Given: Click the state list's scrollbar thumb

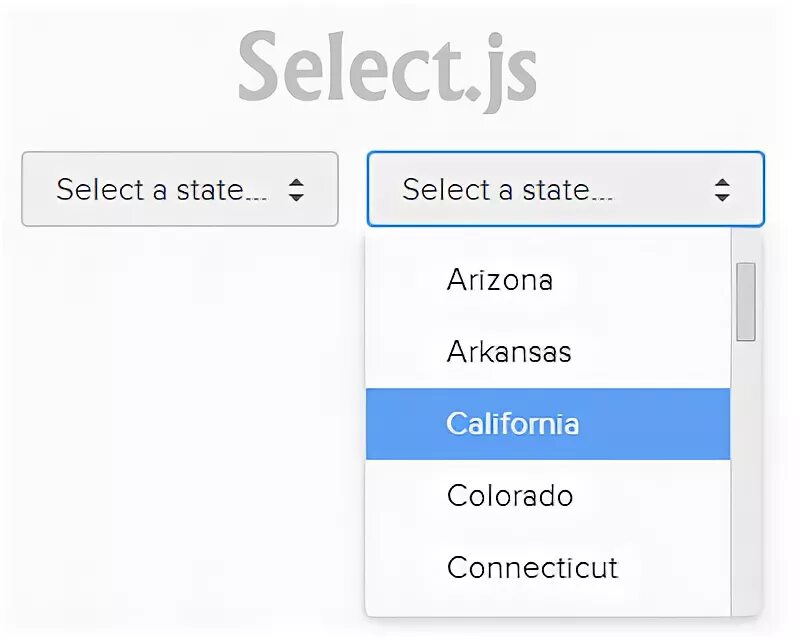Looking at the screenshot, I should tap(745, 301).
